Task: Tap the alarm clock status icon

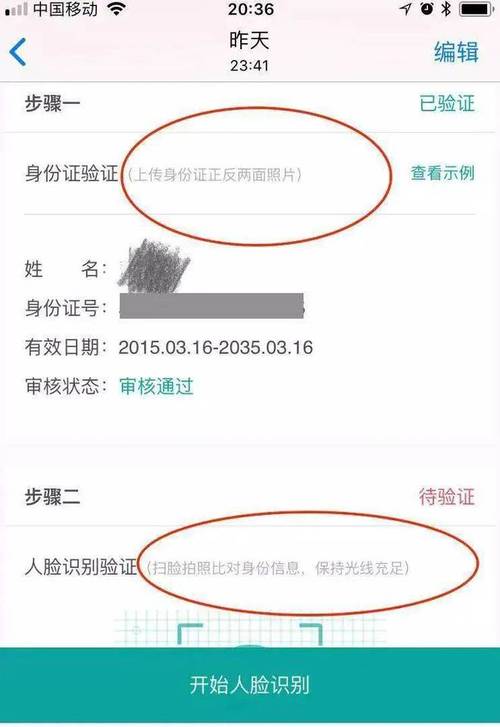Action: tap(427, 9)
